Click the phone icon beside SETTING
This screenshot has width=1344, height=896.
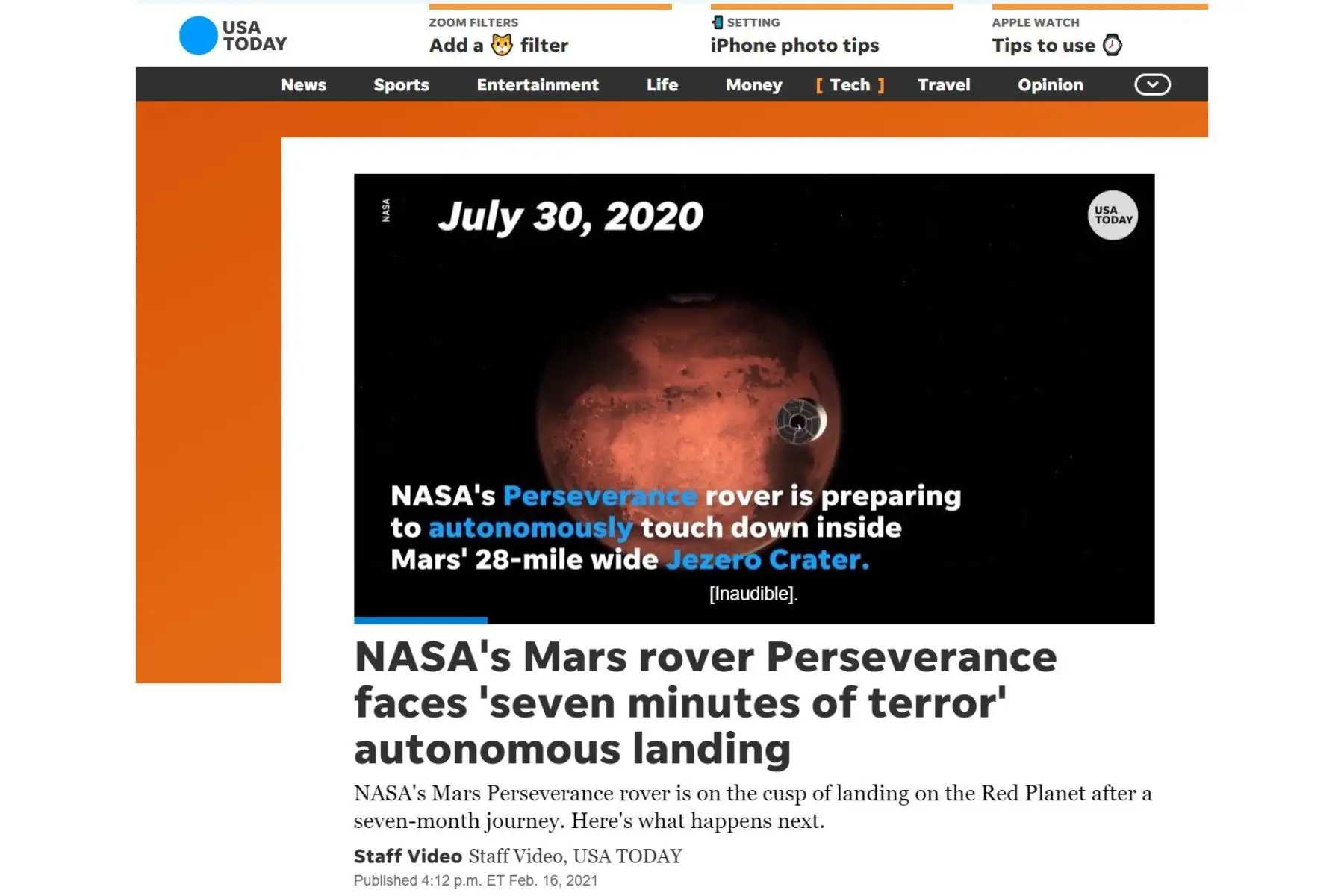(718, 22)
